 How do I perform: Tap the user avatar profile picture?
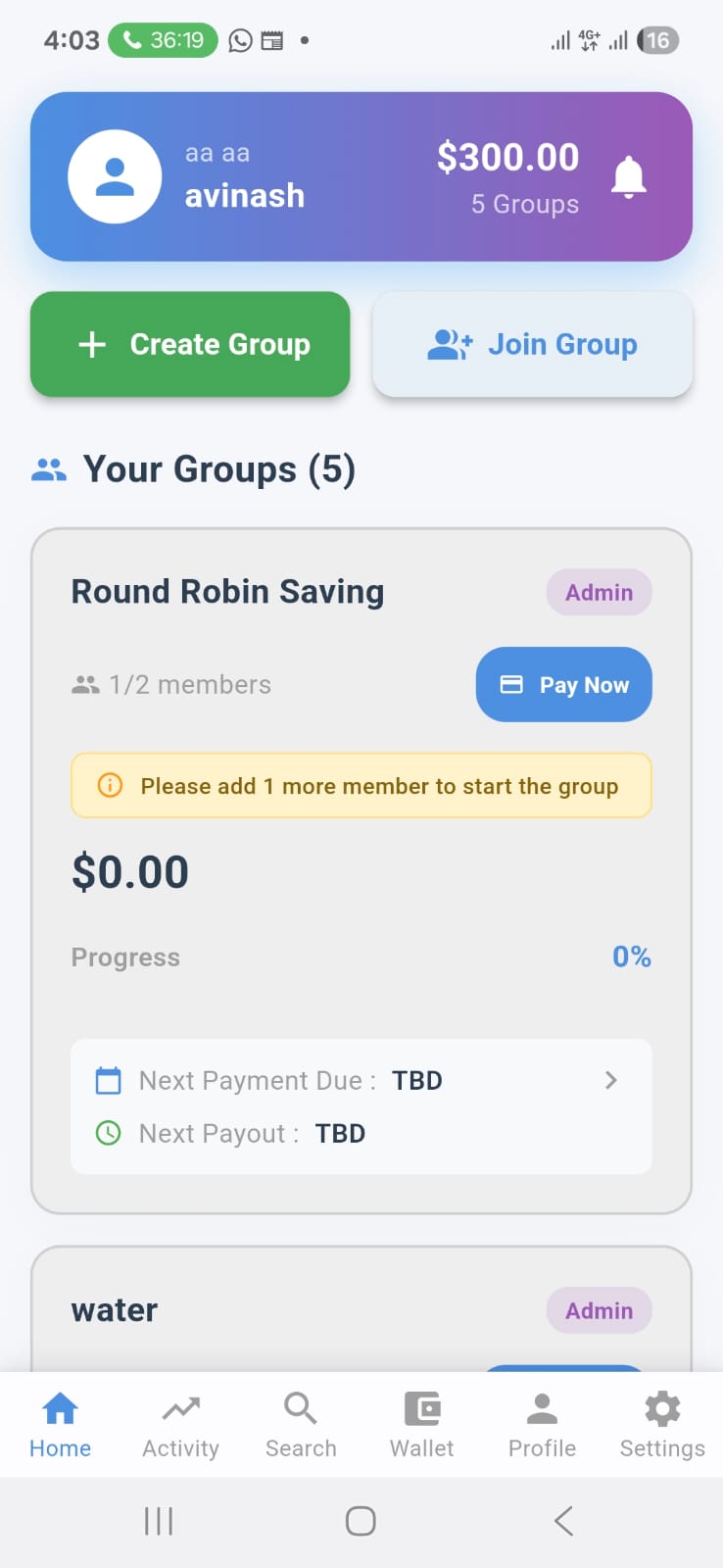point(115,176)
